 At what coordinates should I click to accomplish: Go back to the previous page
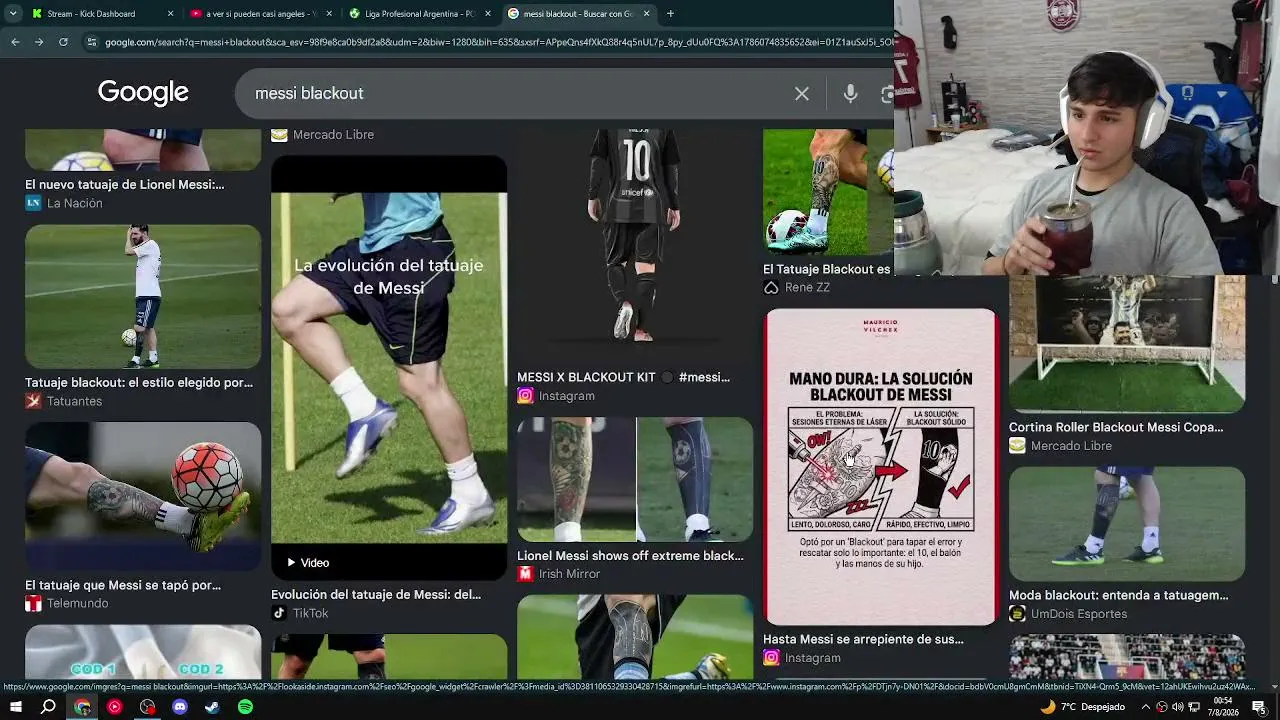[15, 42]
